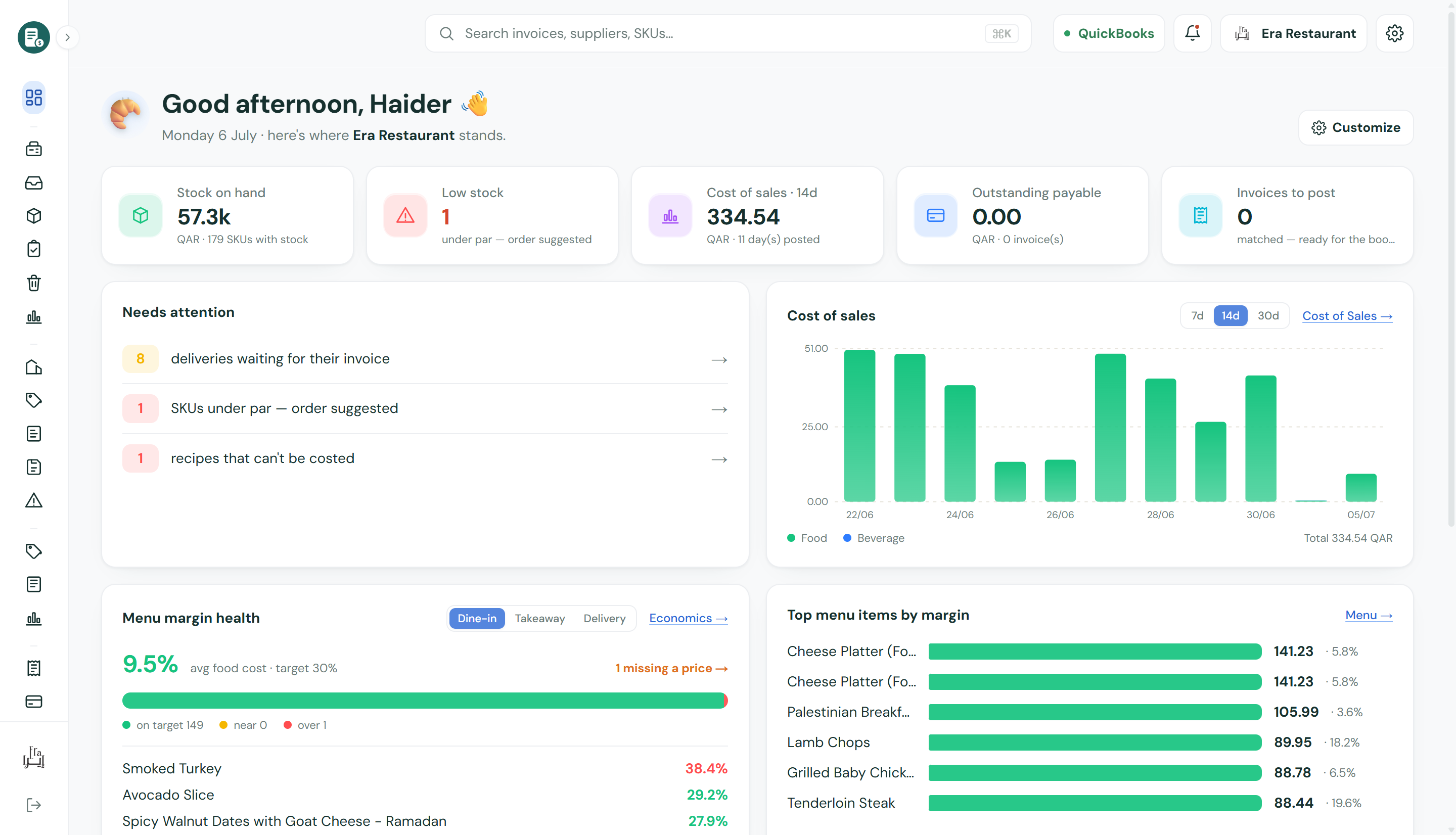
Task: Open the SKUs under par row arrow
Action: pyautogui.click(x=719, y=409)
